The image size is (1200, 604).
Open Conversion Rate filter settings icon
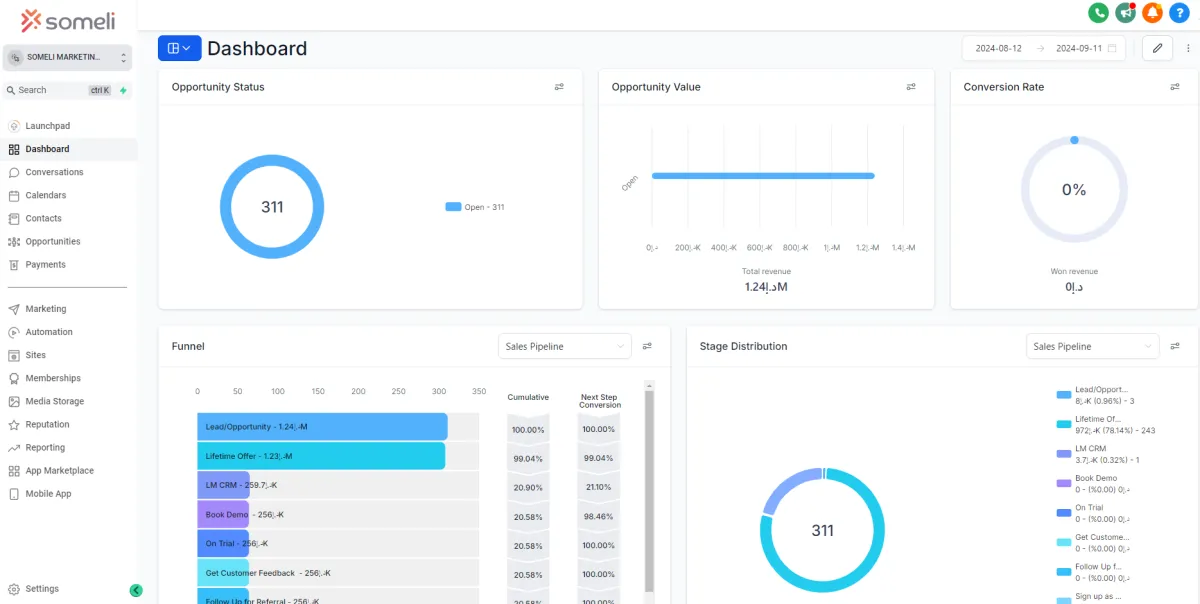(x=1175, y=87)
